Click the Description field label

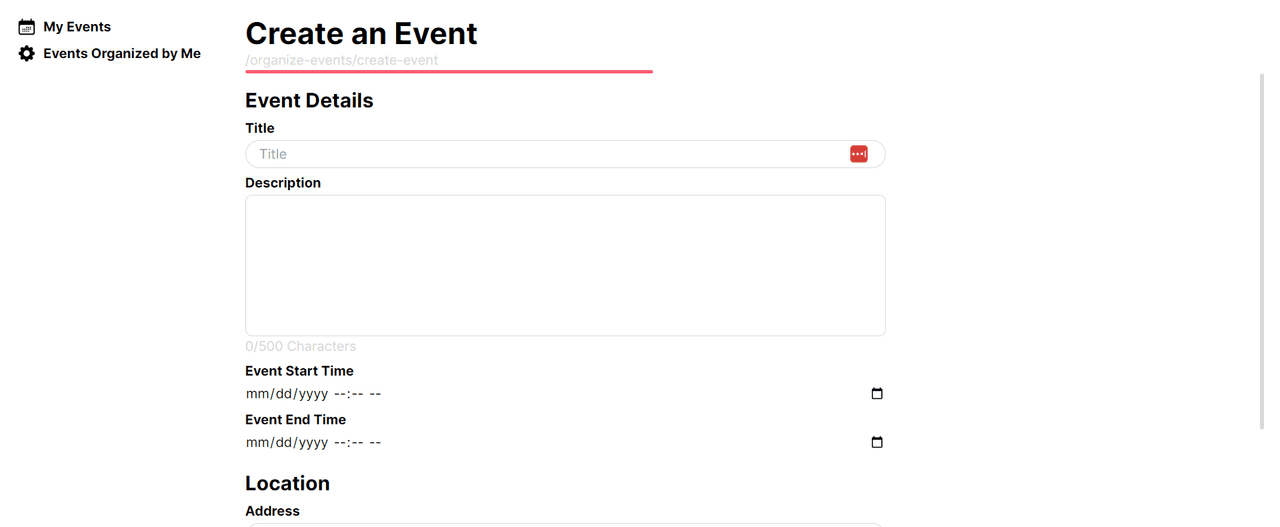point(283,183)
